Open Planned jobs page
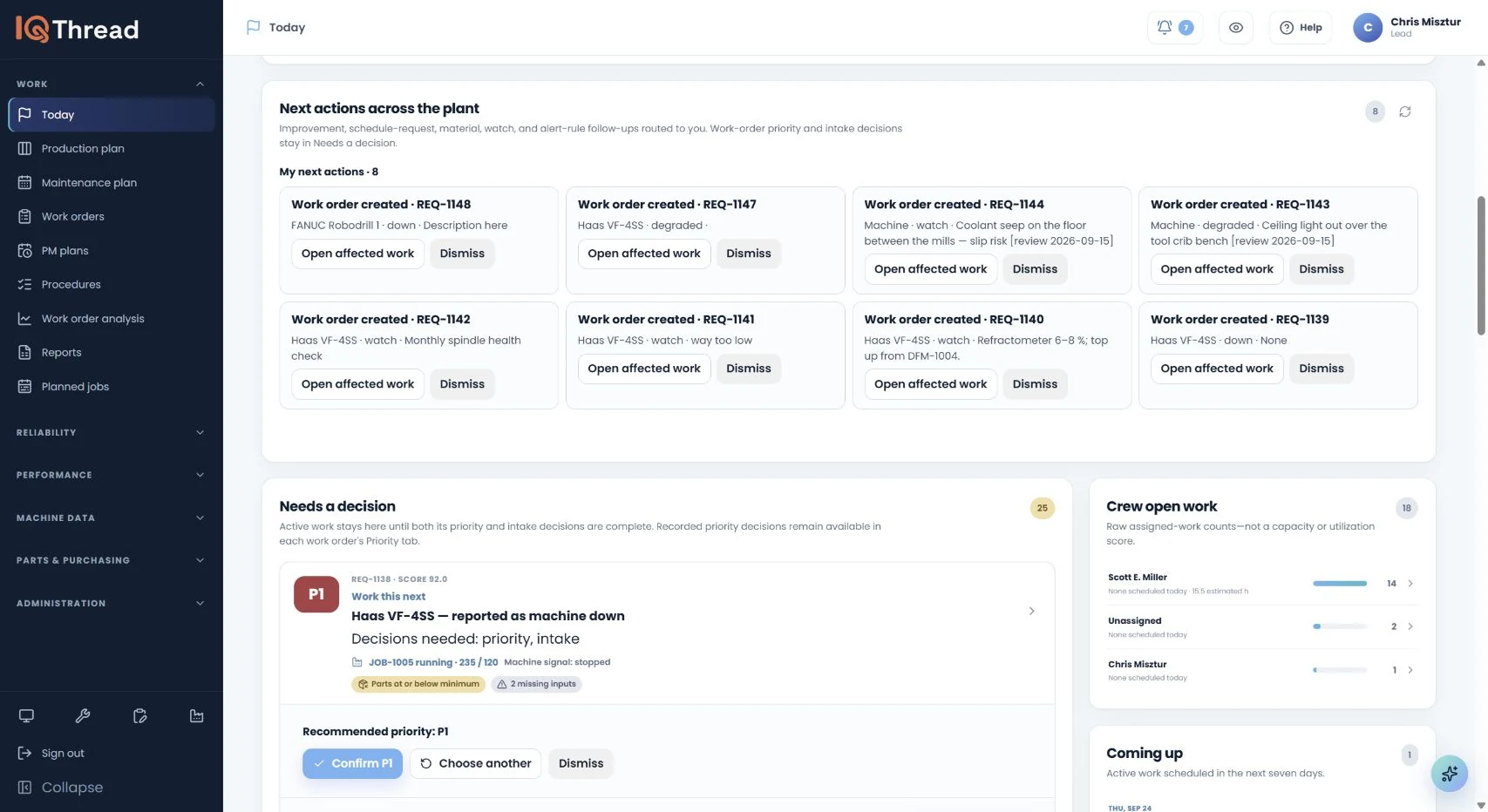 pyautogui.click(x=112, y=387)
